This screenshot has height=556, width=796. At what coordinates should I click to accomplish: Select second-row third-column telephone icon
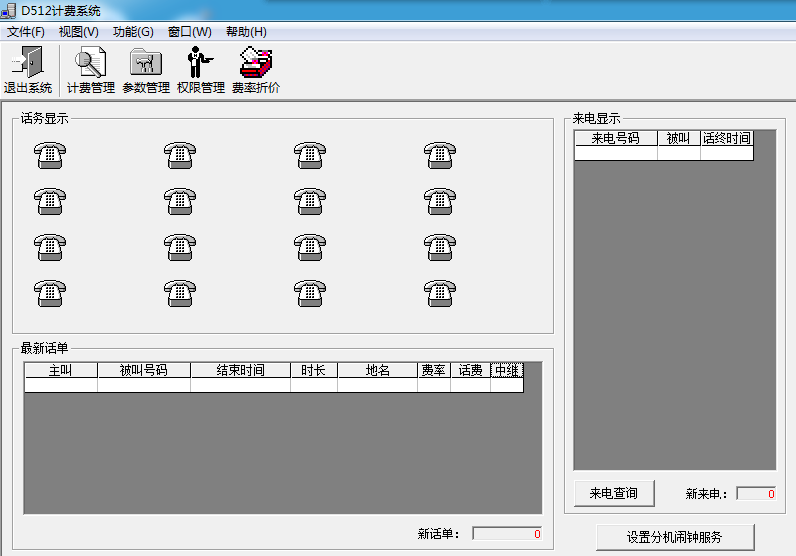[x=310, y=202]
